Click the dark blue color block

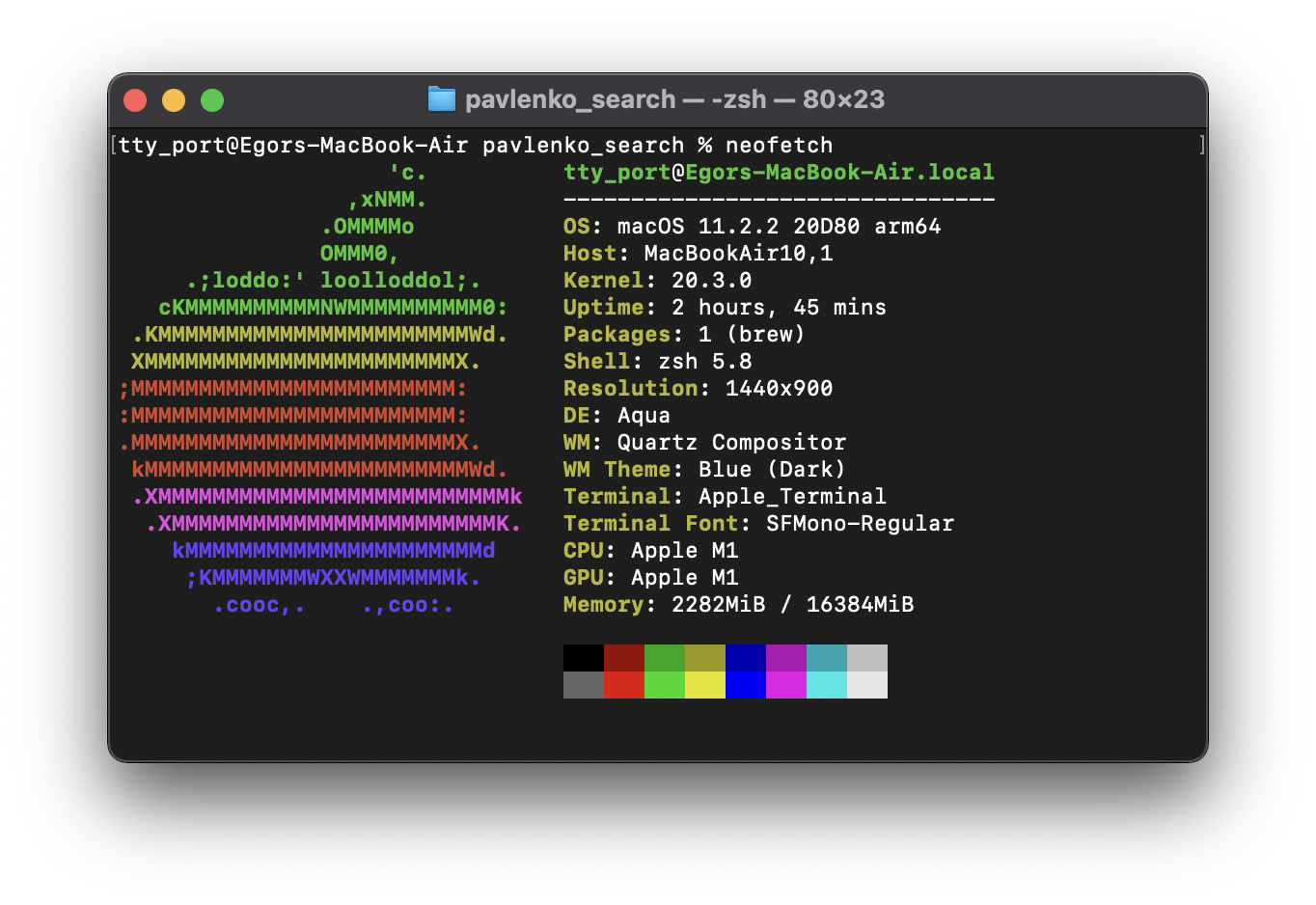746,658
